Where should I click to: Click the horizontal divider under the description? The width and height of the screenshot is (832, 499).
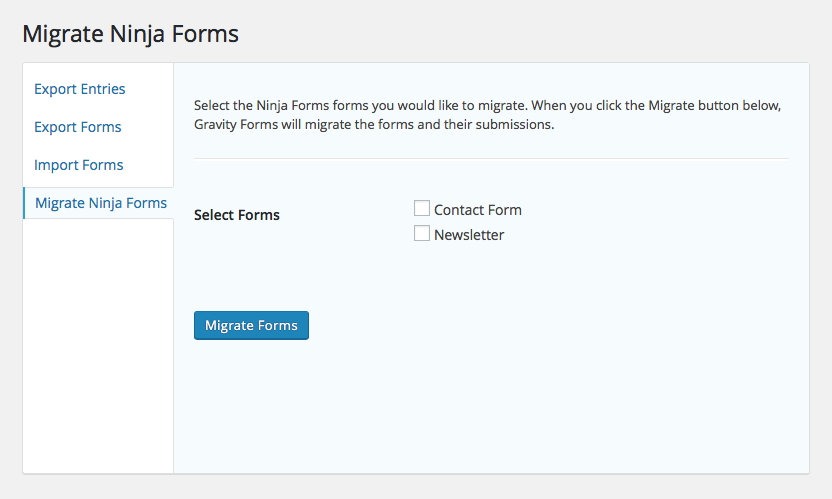click(491, 158)
